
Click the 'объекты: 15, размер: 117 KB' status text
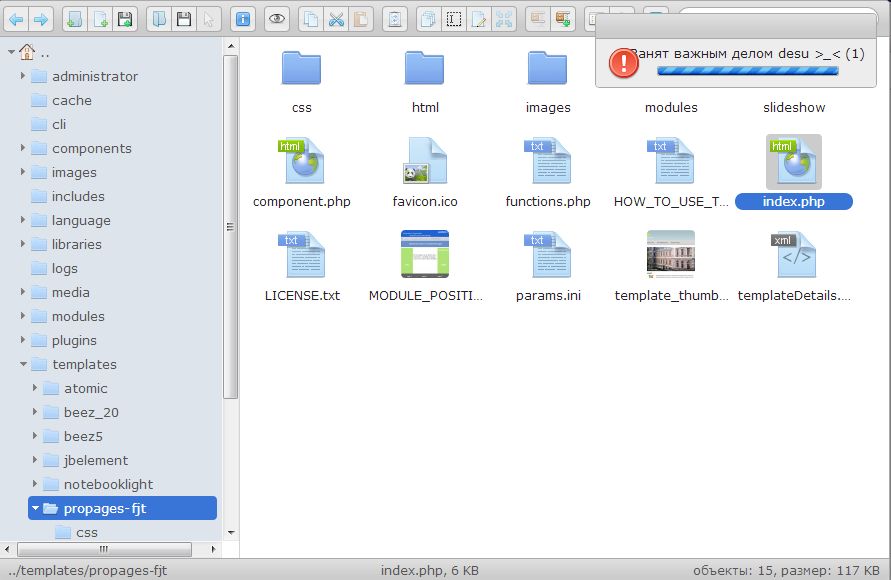click(x=786, y=570)
